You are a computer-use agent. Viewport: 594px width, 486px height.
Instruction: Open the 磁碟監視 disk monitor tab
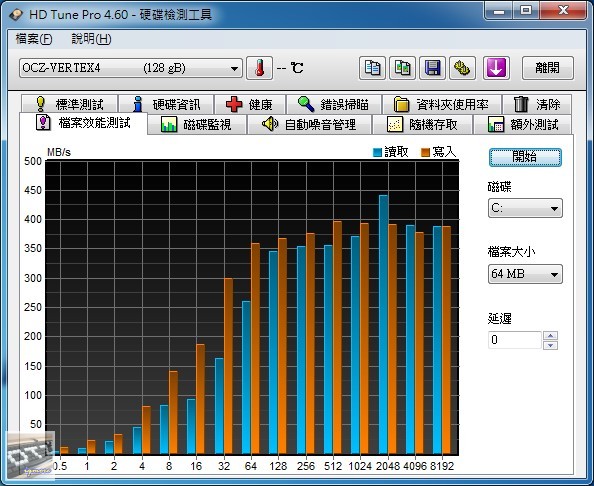pyautogui.click(x=197, y=125)
